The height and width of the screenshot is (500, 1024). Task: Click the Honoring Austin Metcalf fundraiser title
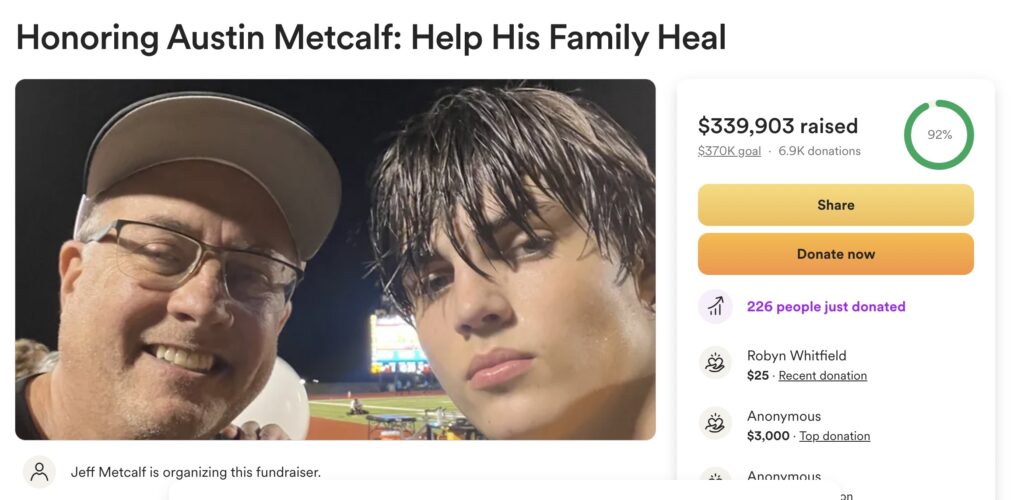[371, 37]
